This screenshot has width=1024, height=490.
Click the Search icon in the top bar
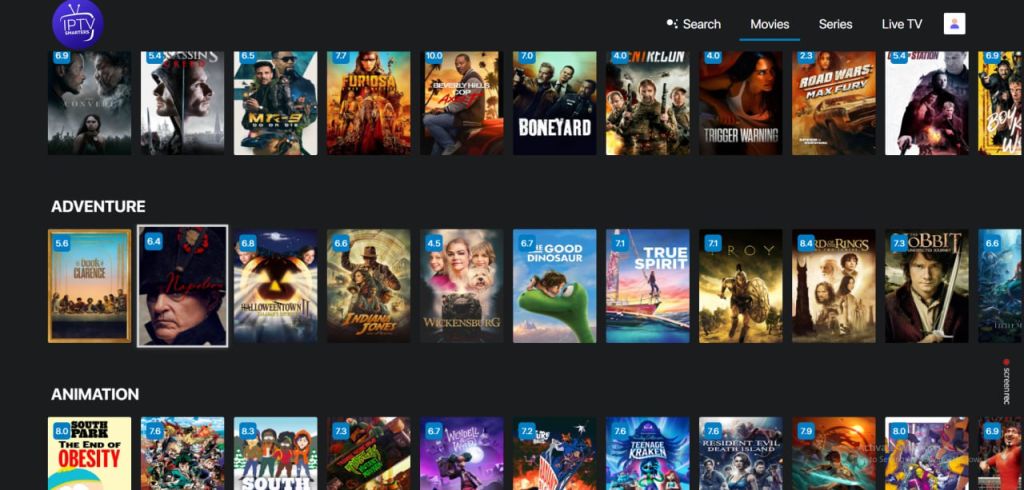coord(673,24)
